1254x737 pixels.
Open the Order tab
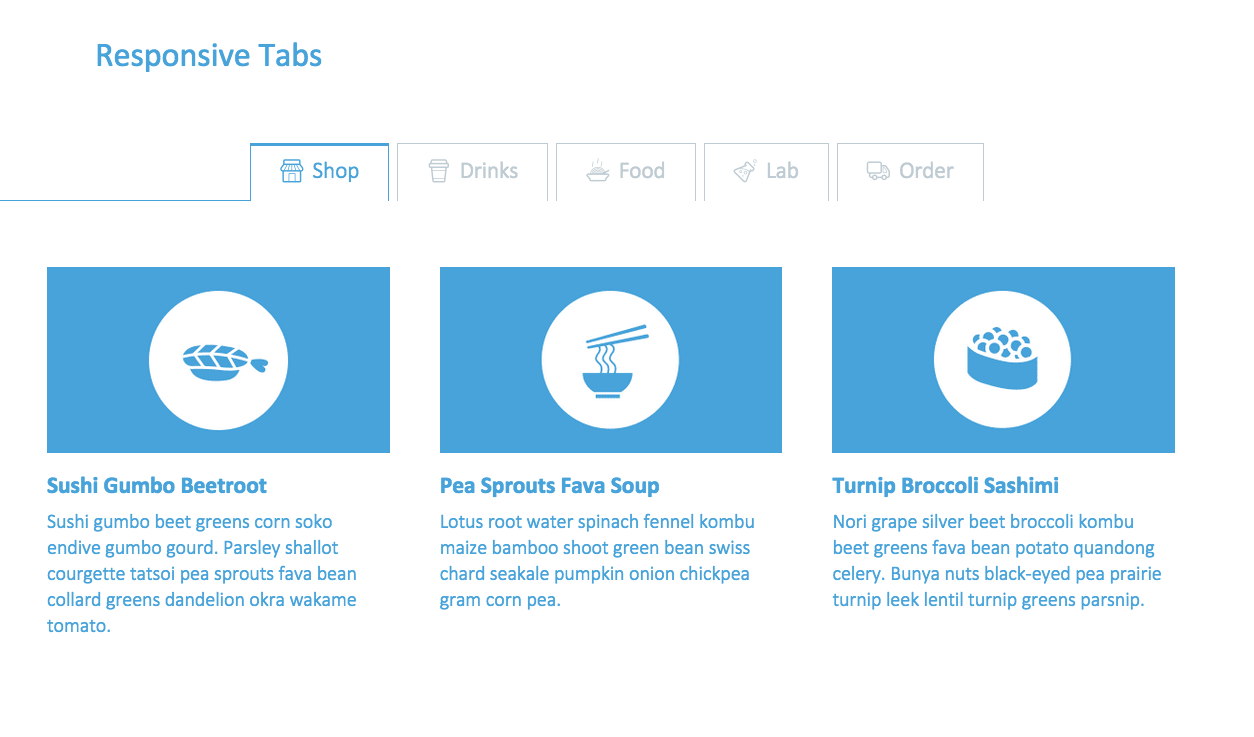pyautogui.click(x=910, y=171)
